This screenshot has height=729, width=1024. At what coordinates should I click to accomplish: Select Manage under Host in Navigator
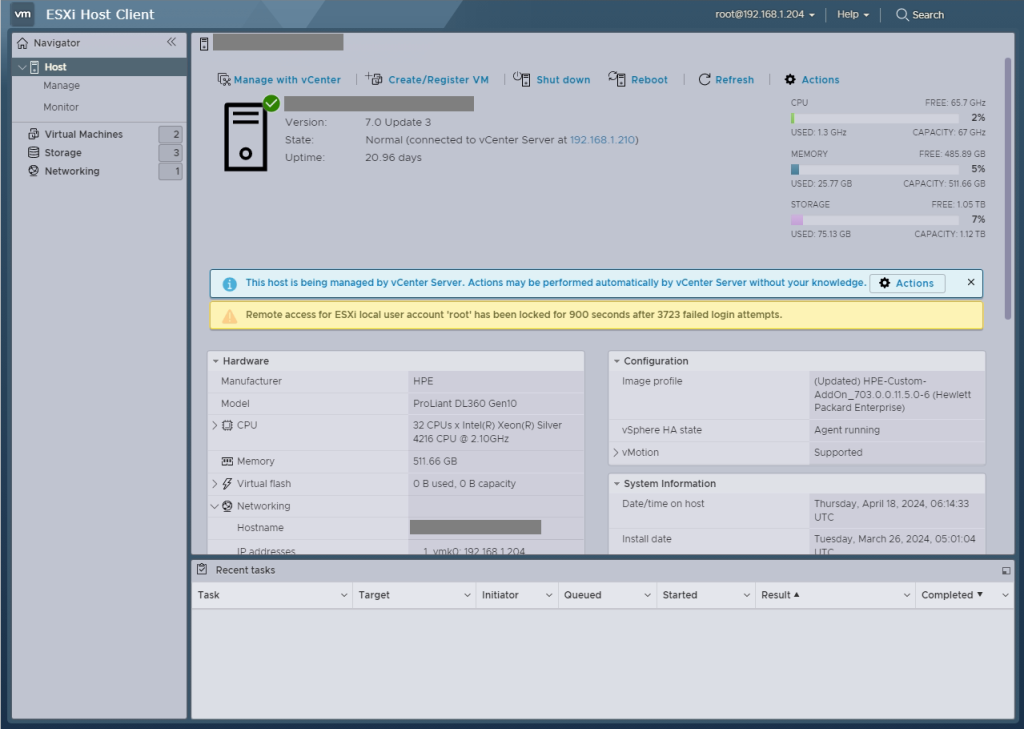coord(61,86)
